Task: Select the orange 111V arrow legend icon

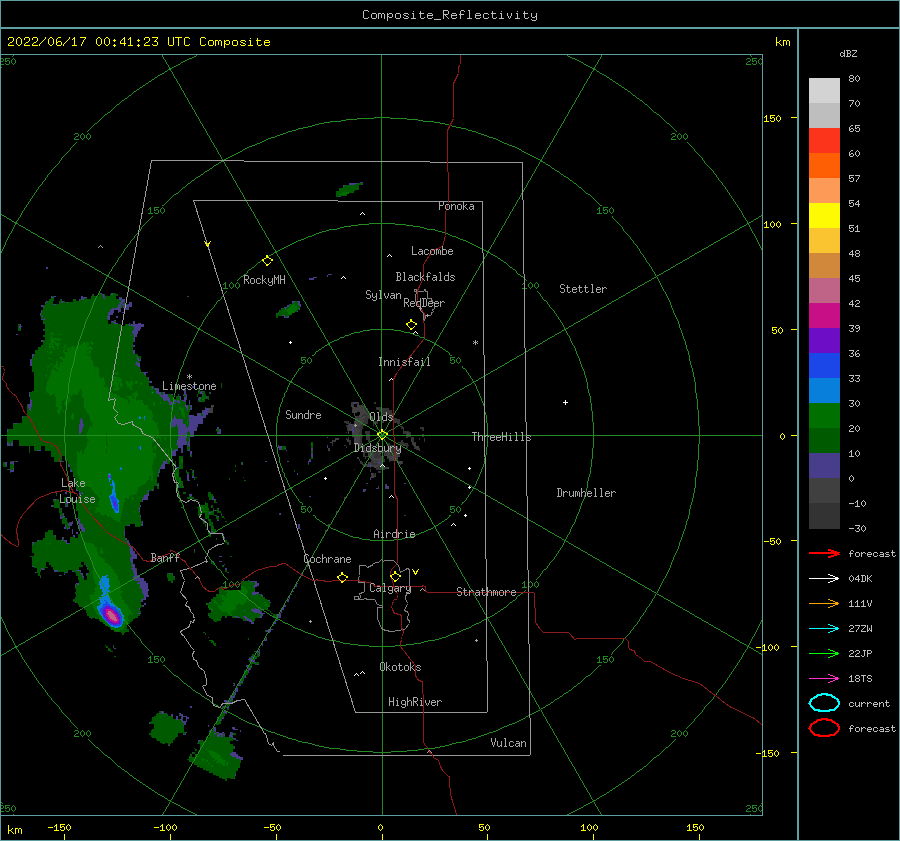Action: click(x=824, y=603)
